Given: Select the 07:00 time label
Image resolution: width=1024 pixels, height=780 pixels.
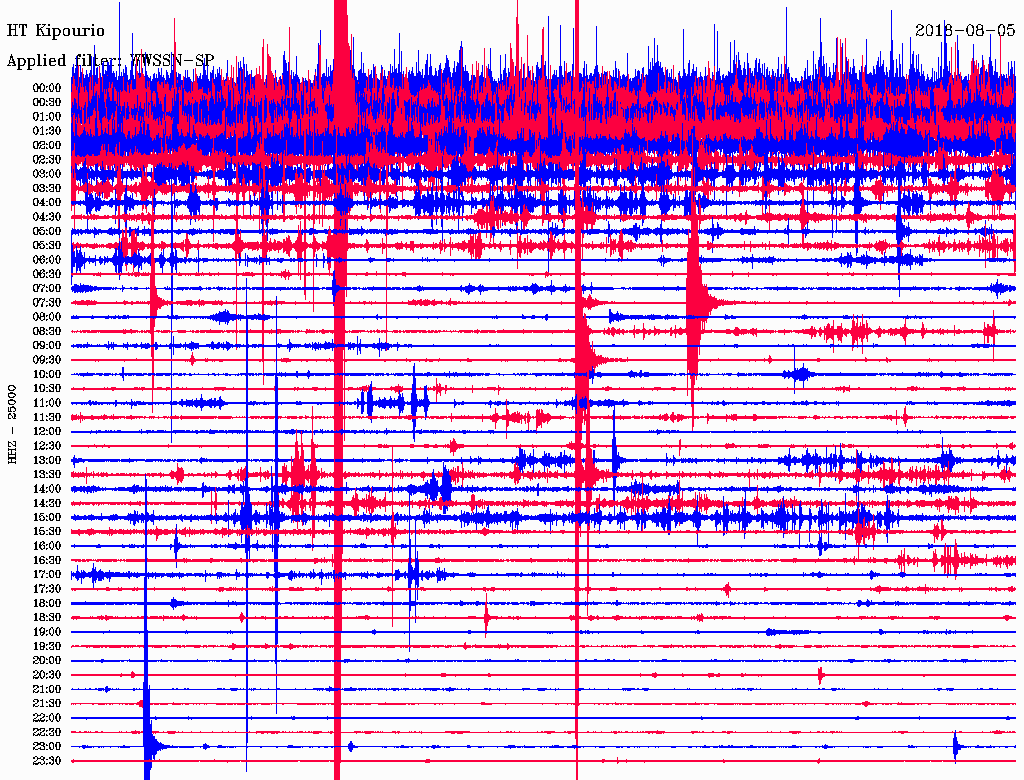Looking at the screenshot, I should tap(47, 289).
